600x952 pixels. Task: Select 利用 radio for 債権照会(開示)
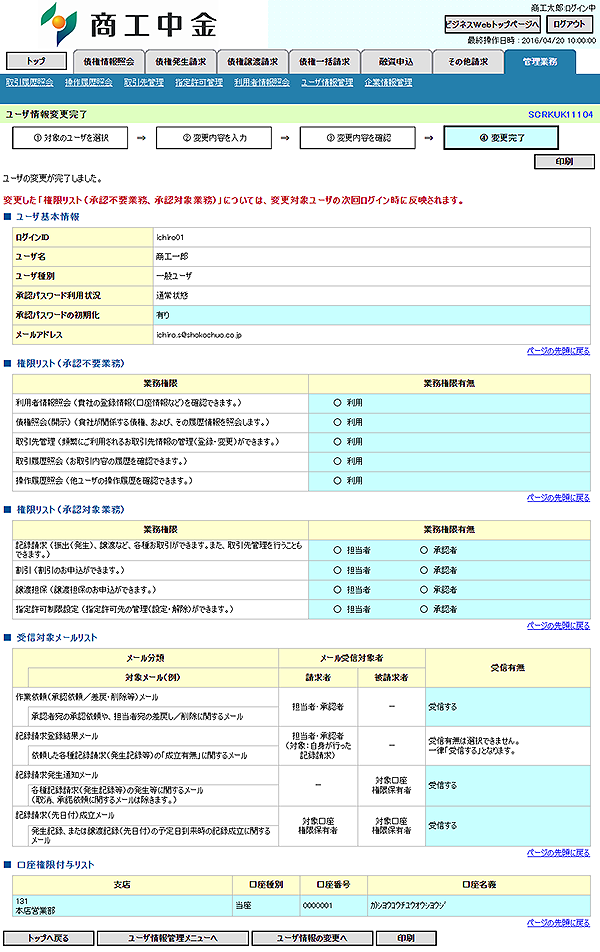pyautogui.click(x=338, y=423)
